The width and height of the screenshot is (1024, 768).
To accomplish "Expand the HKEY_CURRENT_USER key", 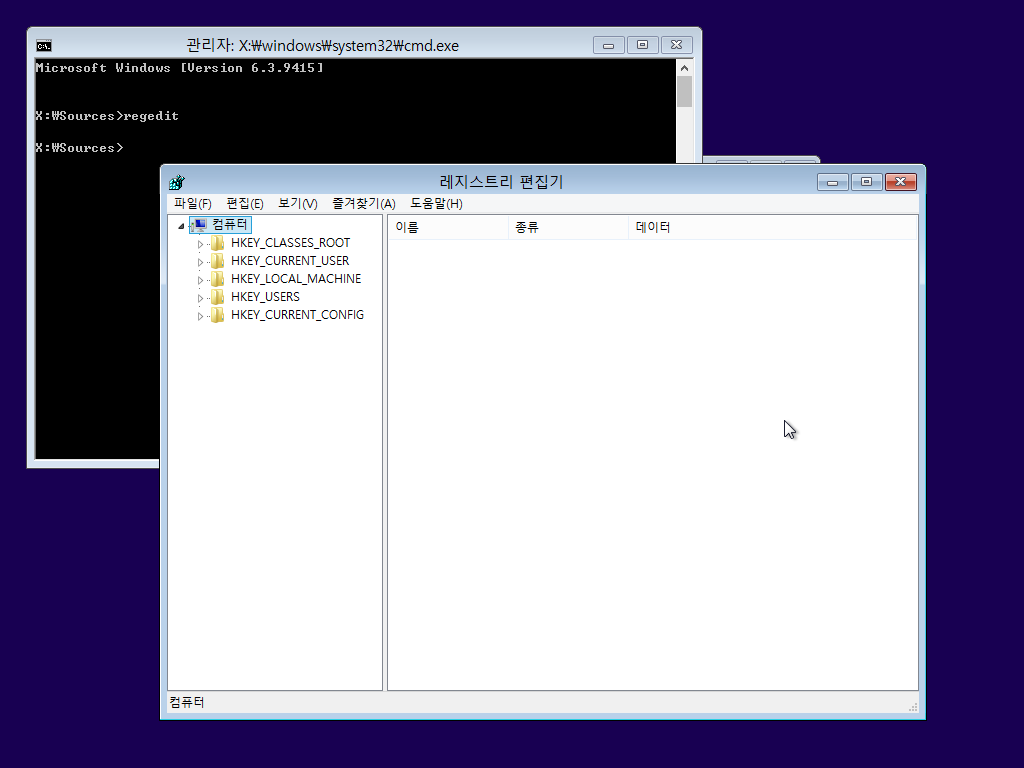I will click(200, 262).
